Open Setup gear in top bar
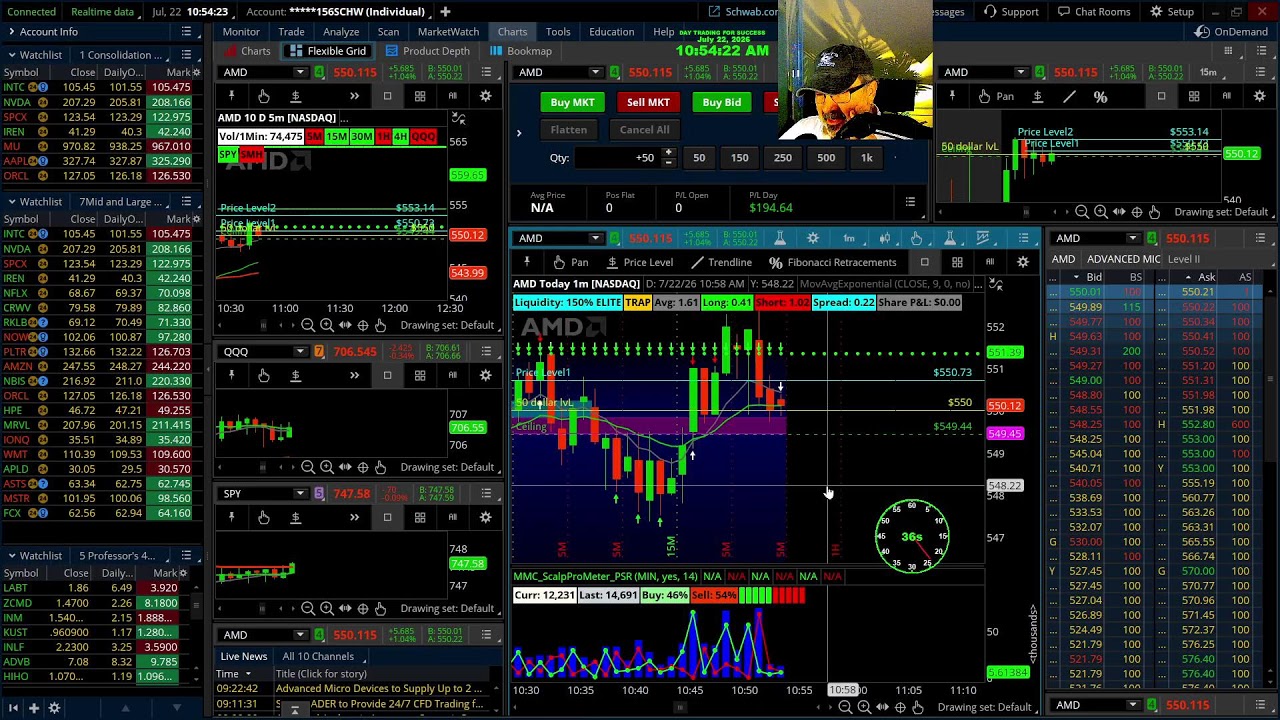The width and height of the screenshot is (1280, 720). (x=1172, y=11)
